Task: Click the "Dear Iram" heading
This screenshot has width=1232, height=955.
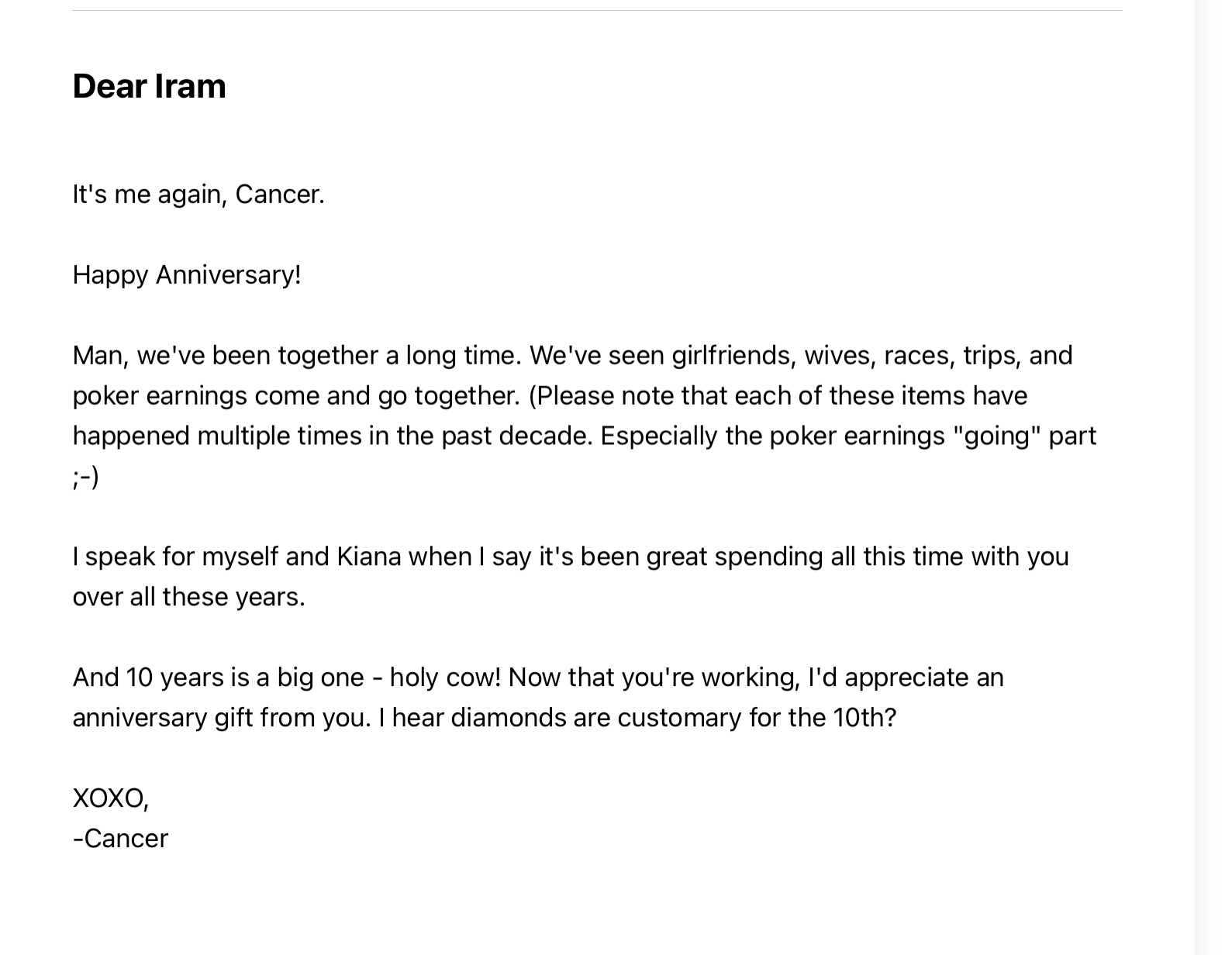Action: pos(149,85)
